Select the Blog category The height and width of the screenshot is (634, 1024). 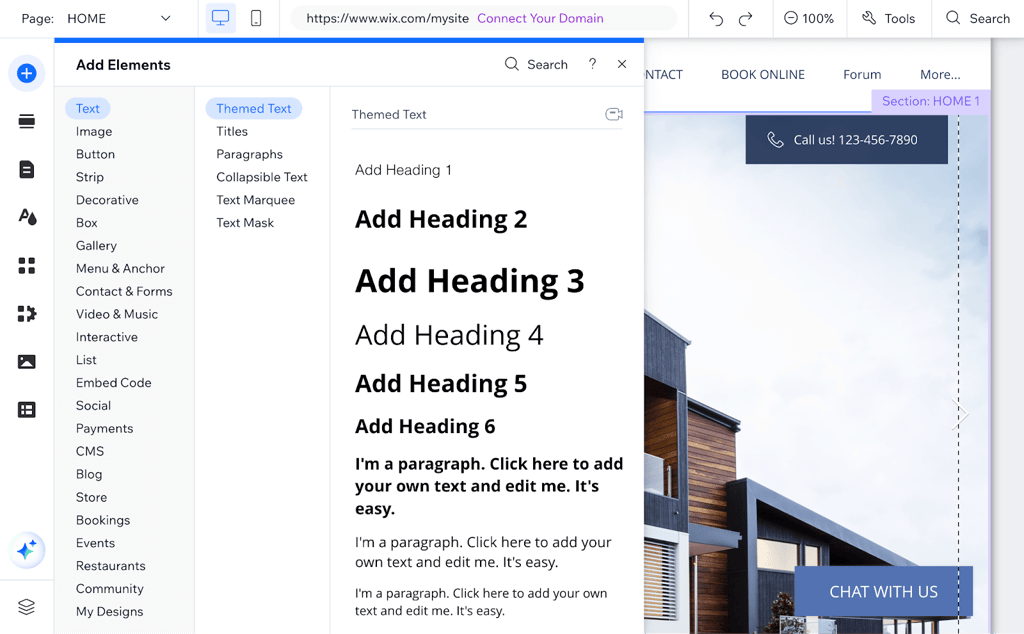[89, 474]
